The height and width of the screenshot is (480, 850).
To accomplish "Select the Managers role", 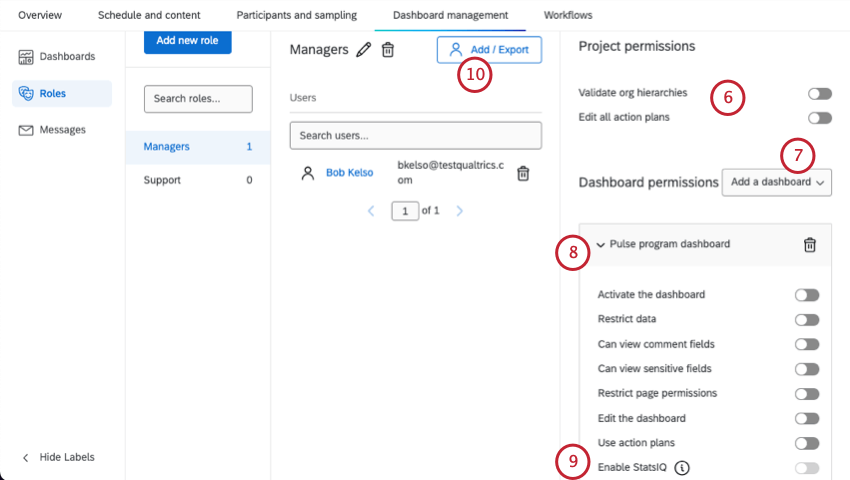I will (x=198, y=147).
